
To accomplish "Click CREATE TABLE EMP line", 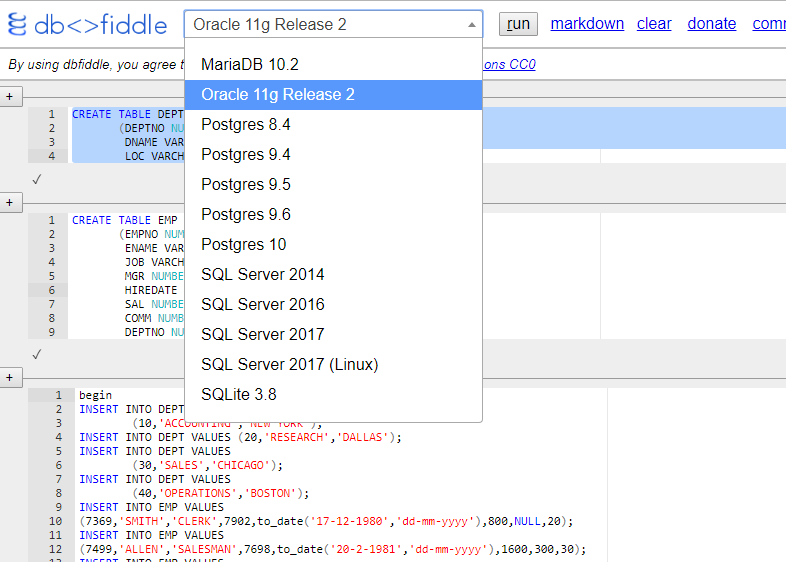I will [x=125, y=220].
